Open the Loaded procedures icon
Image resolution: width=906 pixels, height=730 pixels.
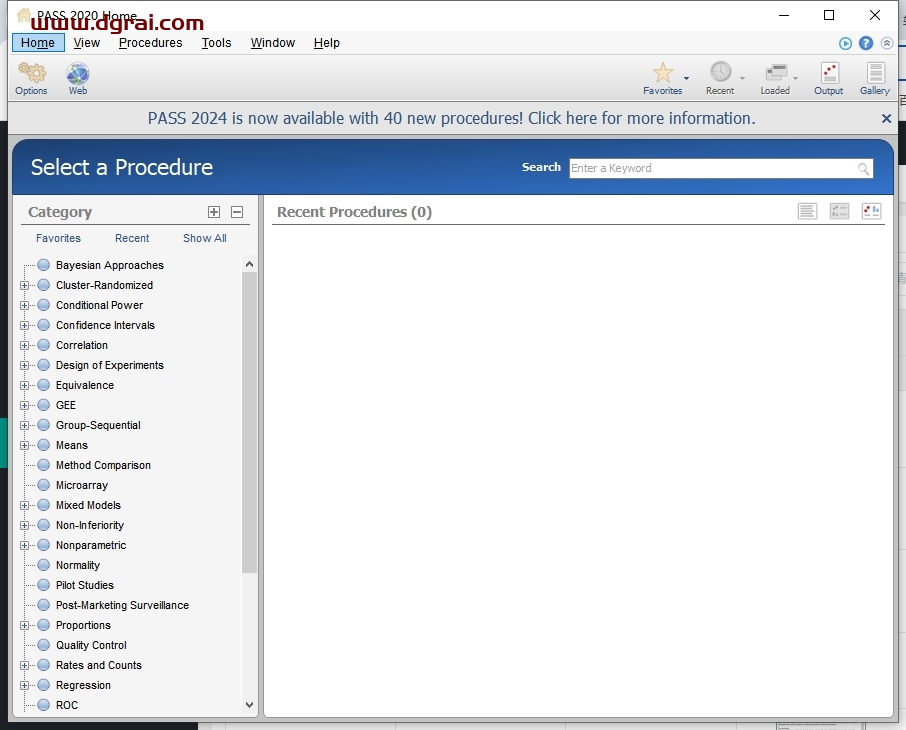[x=776, y=72]
